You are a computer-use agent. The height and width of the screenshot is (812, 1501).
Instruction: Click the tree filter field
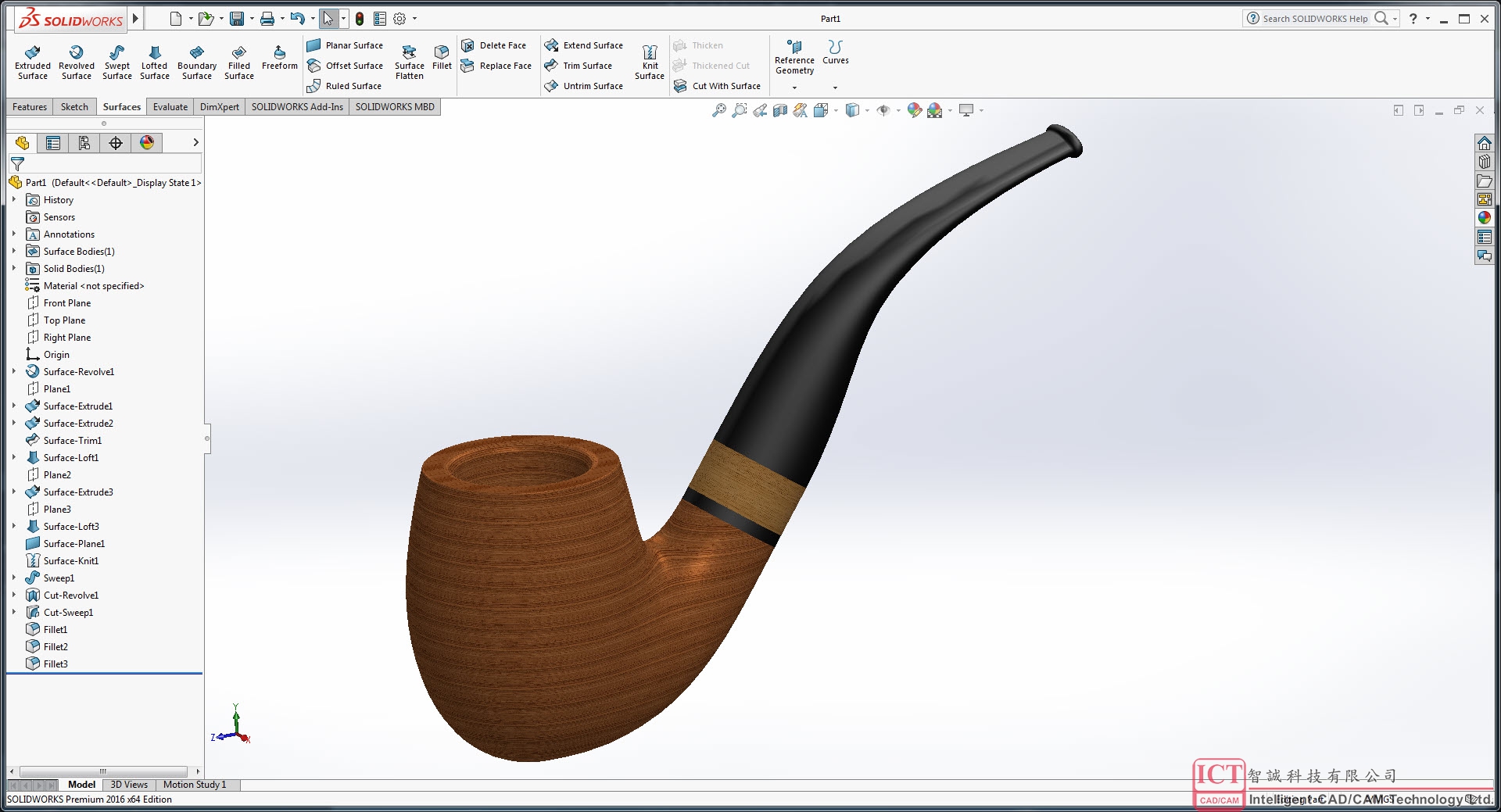point(106,164)
